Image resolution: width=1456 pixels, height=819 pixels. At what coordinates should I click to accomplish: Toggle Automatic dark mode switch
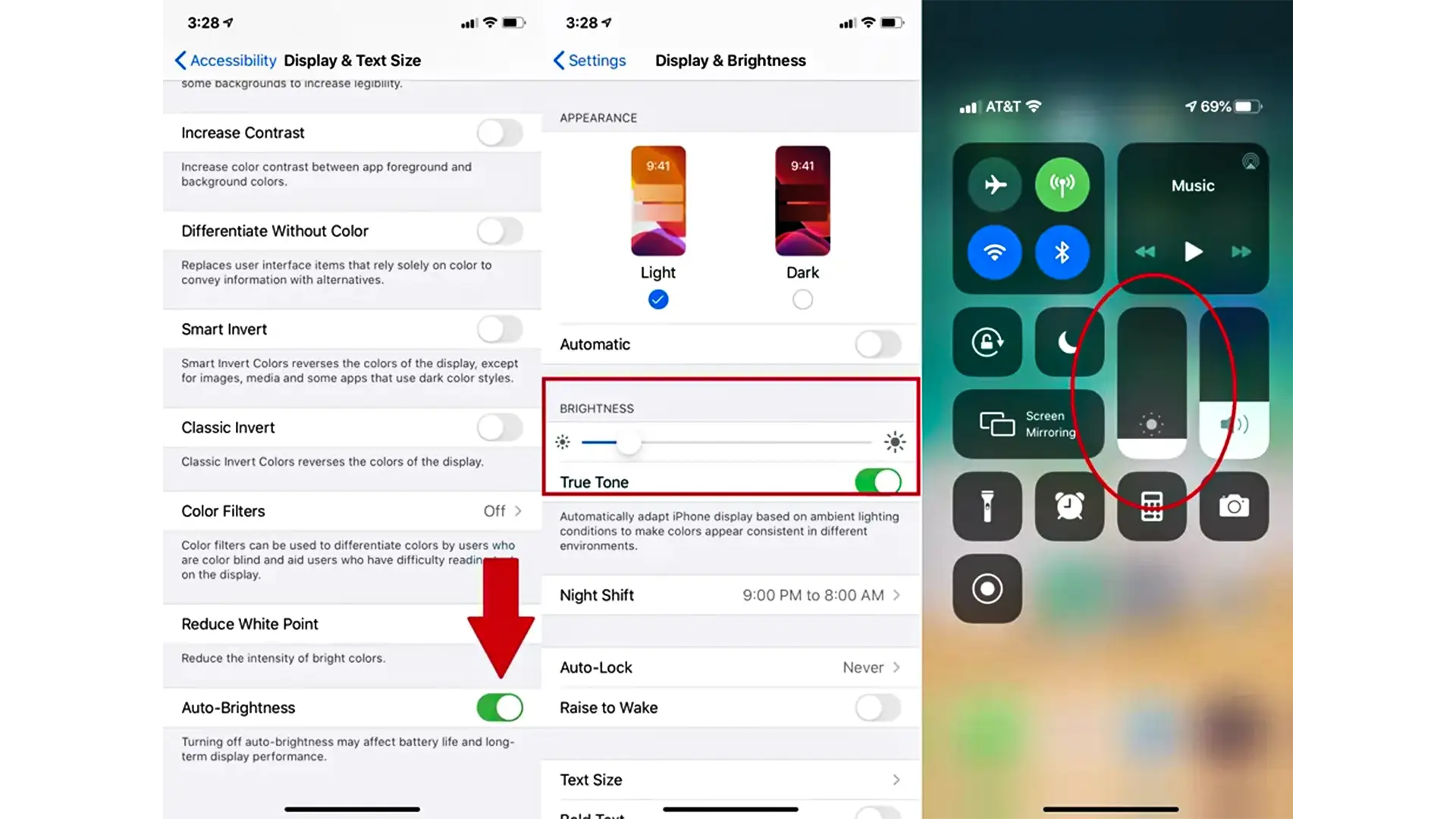(877, 344)
